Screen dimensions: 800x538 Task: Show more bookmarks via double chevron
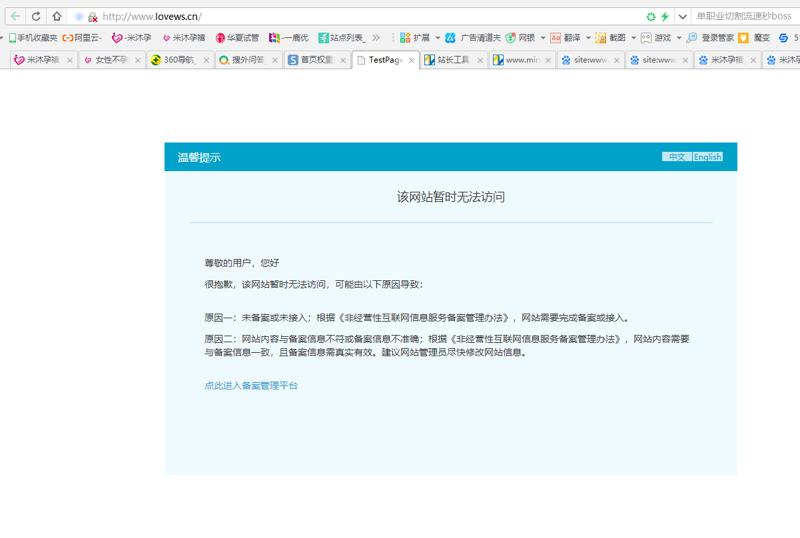(x=376, y=38)
